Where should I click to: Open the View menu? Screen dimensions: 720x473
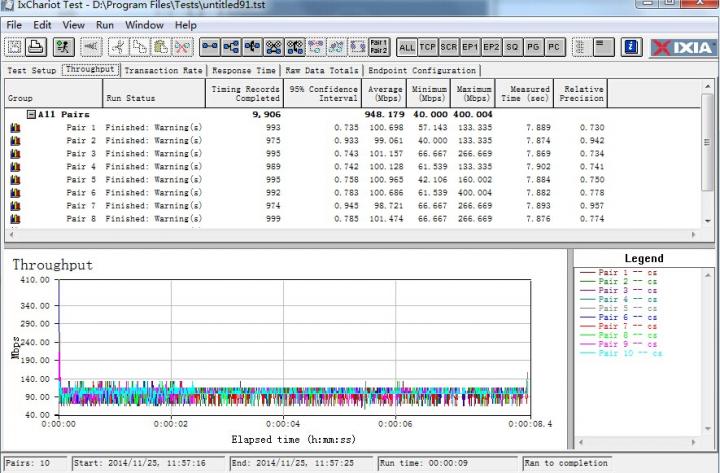pos(73,25)
